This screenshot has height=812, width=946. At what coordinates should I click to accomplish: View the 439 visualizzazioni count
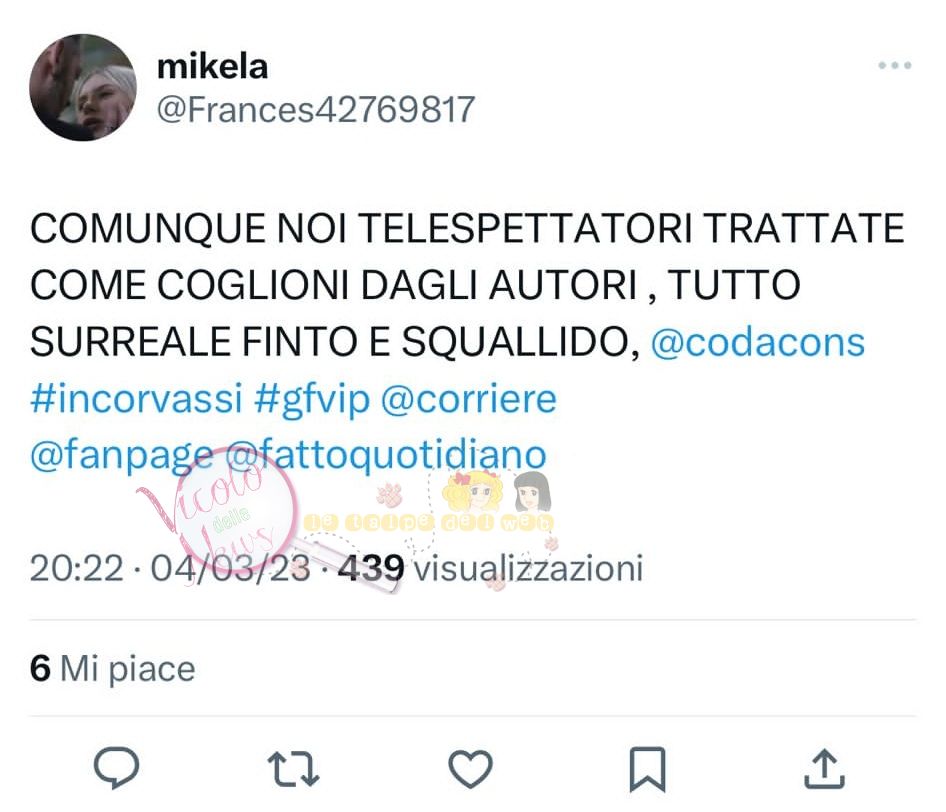point(490,568)
